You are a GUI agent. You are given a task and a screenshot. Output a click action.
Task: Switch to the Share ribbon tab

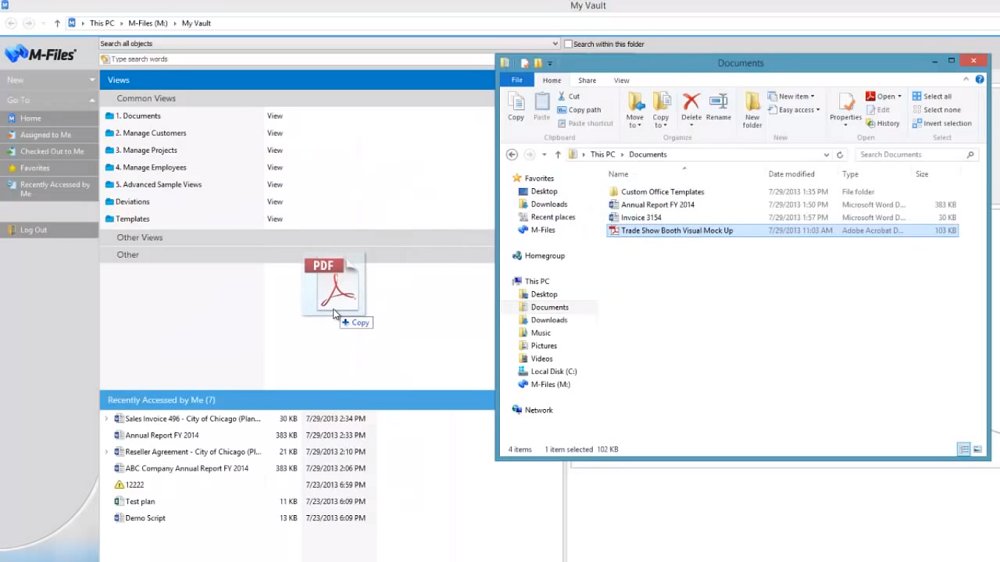(x=587, y=80)
